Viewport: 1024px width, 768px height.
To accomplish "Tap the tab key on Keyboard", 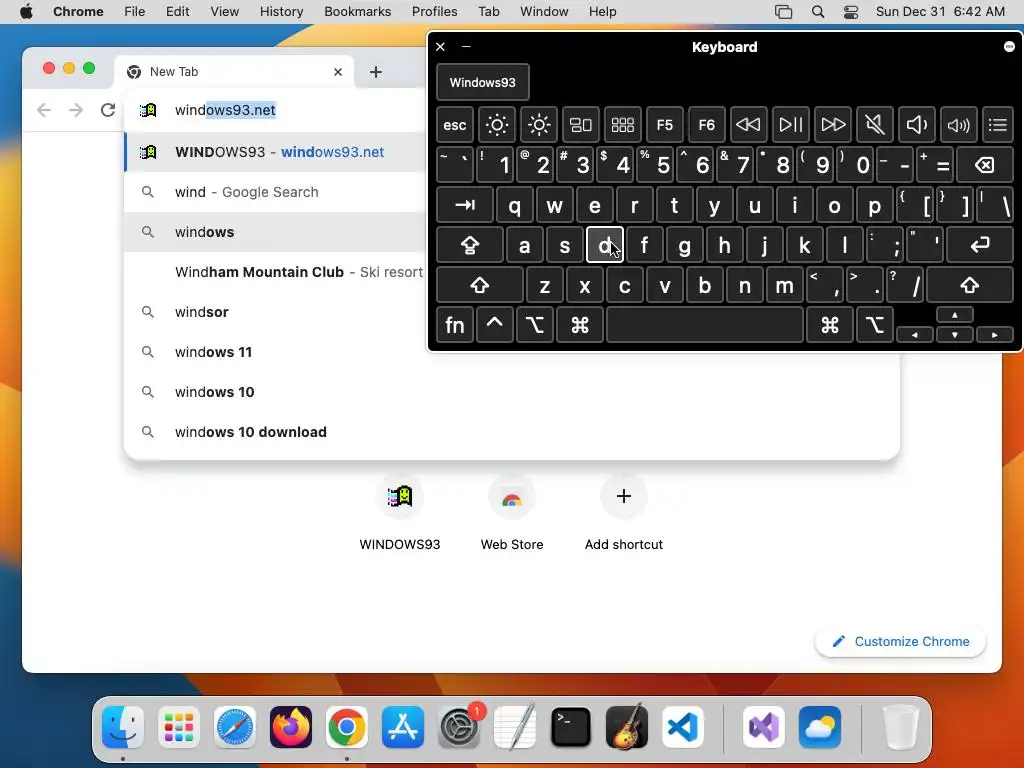I will point(465,206).
